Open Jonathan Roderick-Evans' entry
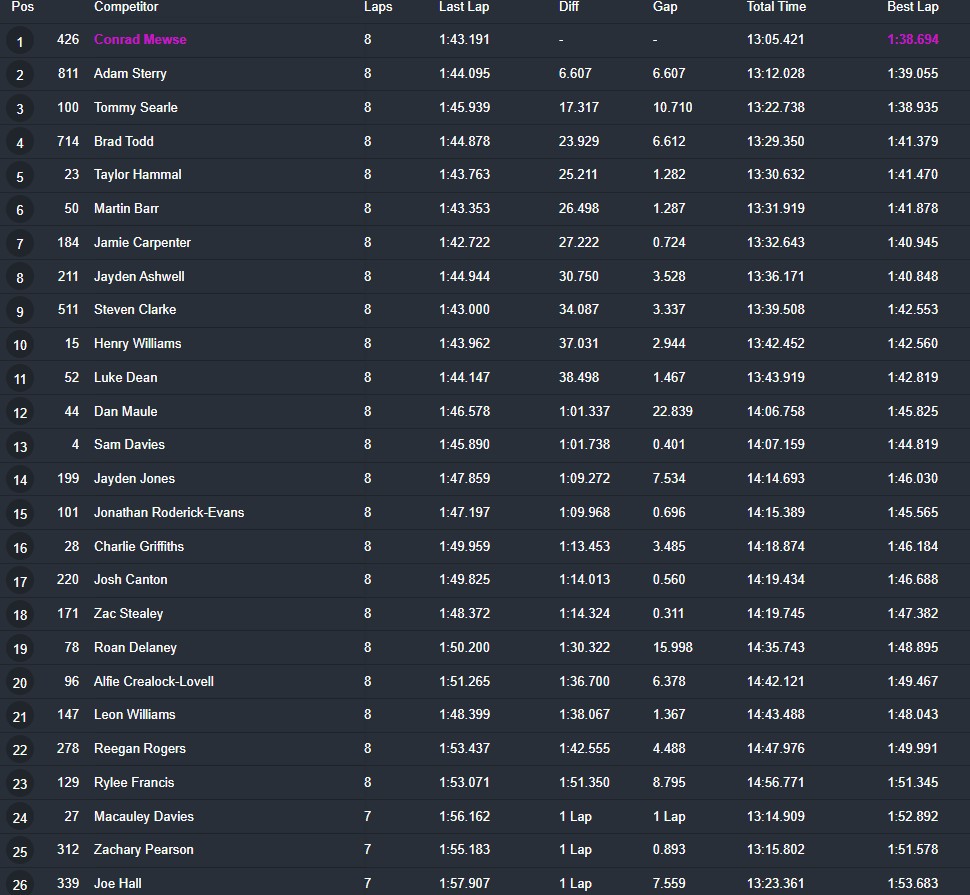The height and width of the screenshot is (895, 970). (169, 512)
